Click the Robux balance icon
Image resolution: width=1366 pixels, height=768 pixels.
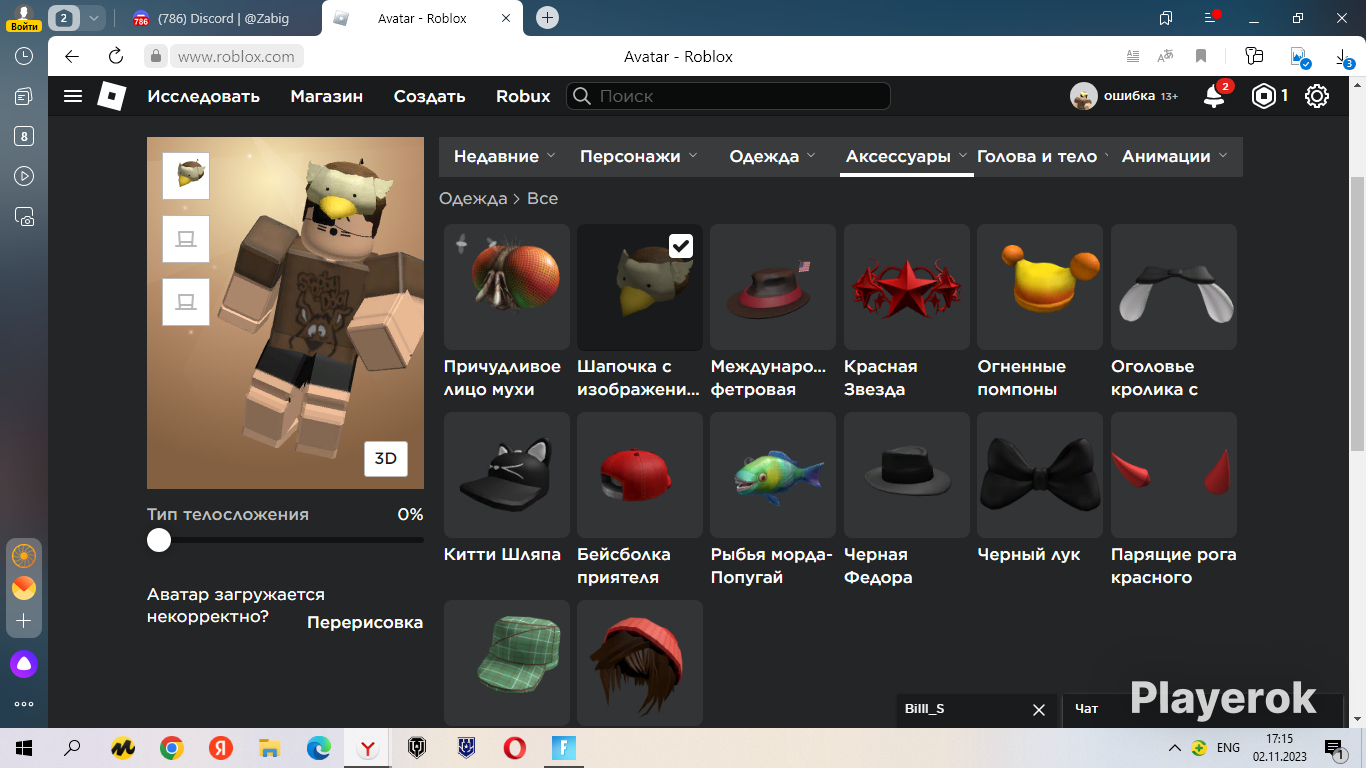(1265, 96)
